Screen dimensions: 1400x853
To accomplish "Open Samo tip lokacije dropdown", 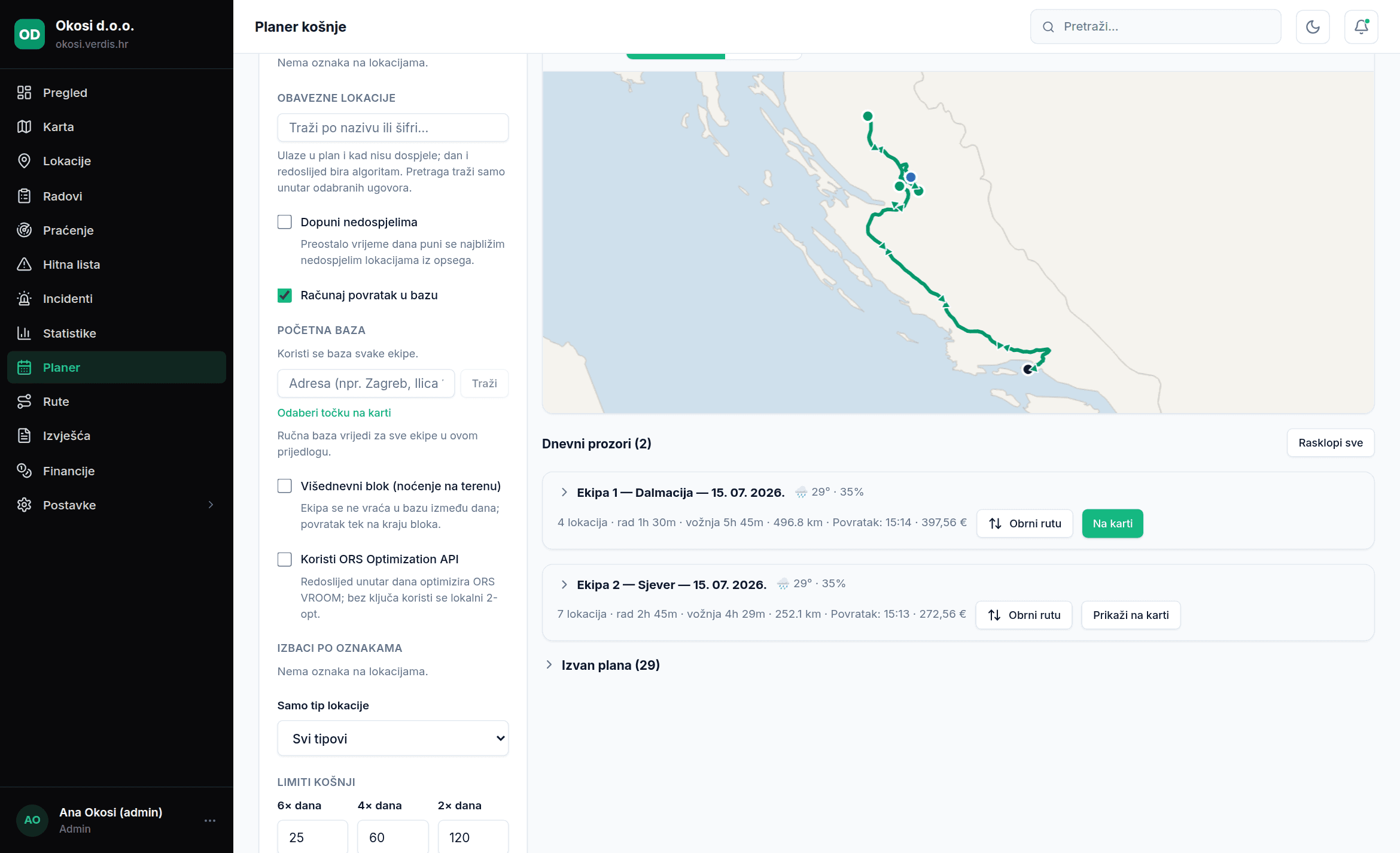I will point(393,738).
